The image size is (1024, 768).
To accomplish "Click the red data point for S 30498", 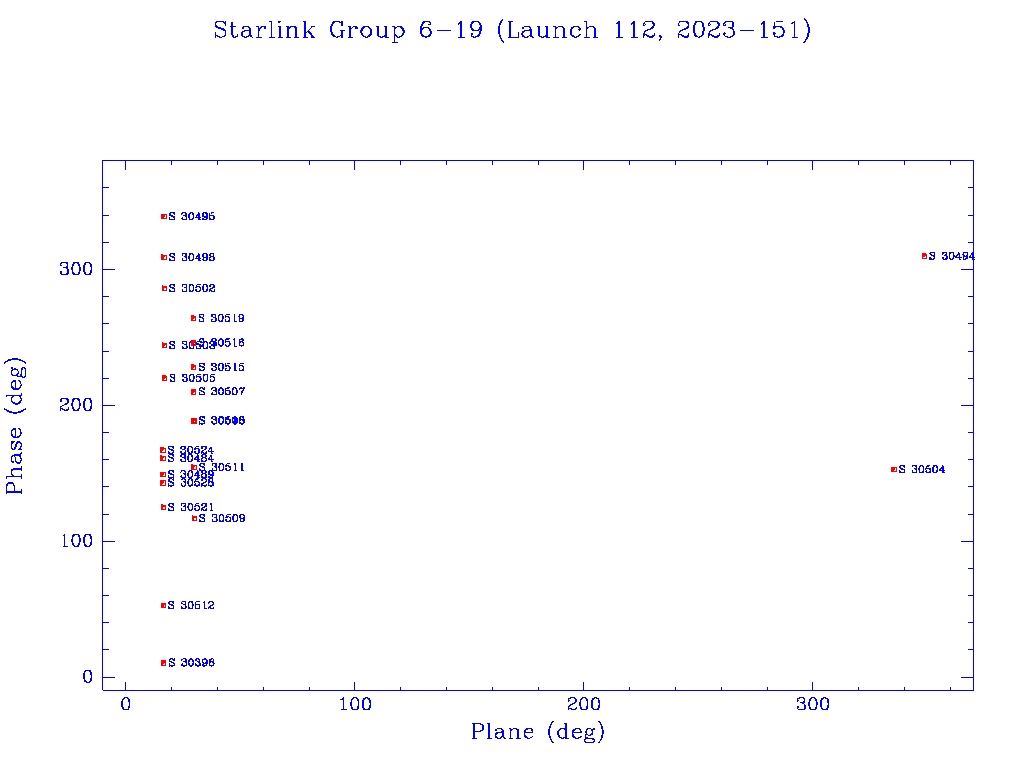I will pos(163,257).
